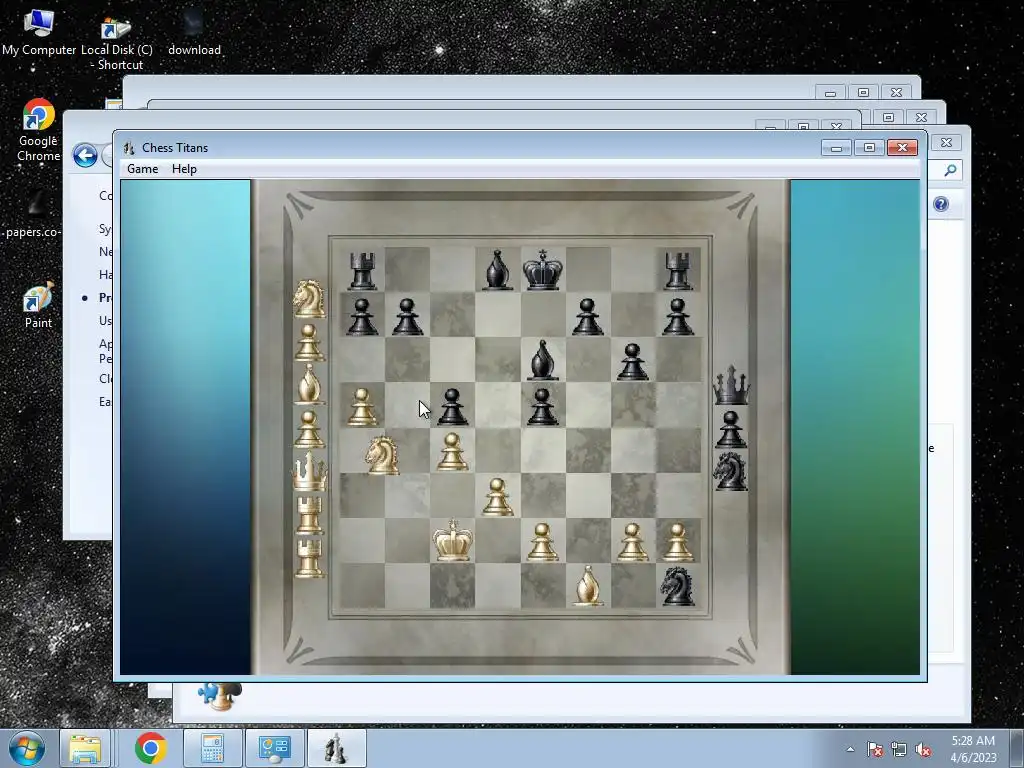Open the Action Center flag icon

tap(874, 749)
